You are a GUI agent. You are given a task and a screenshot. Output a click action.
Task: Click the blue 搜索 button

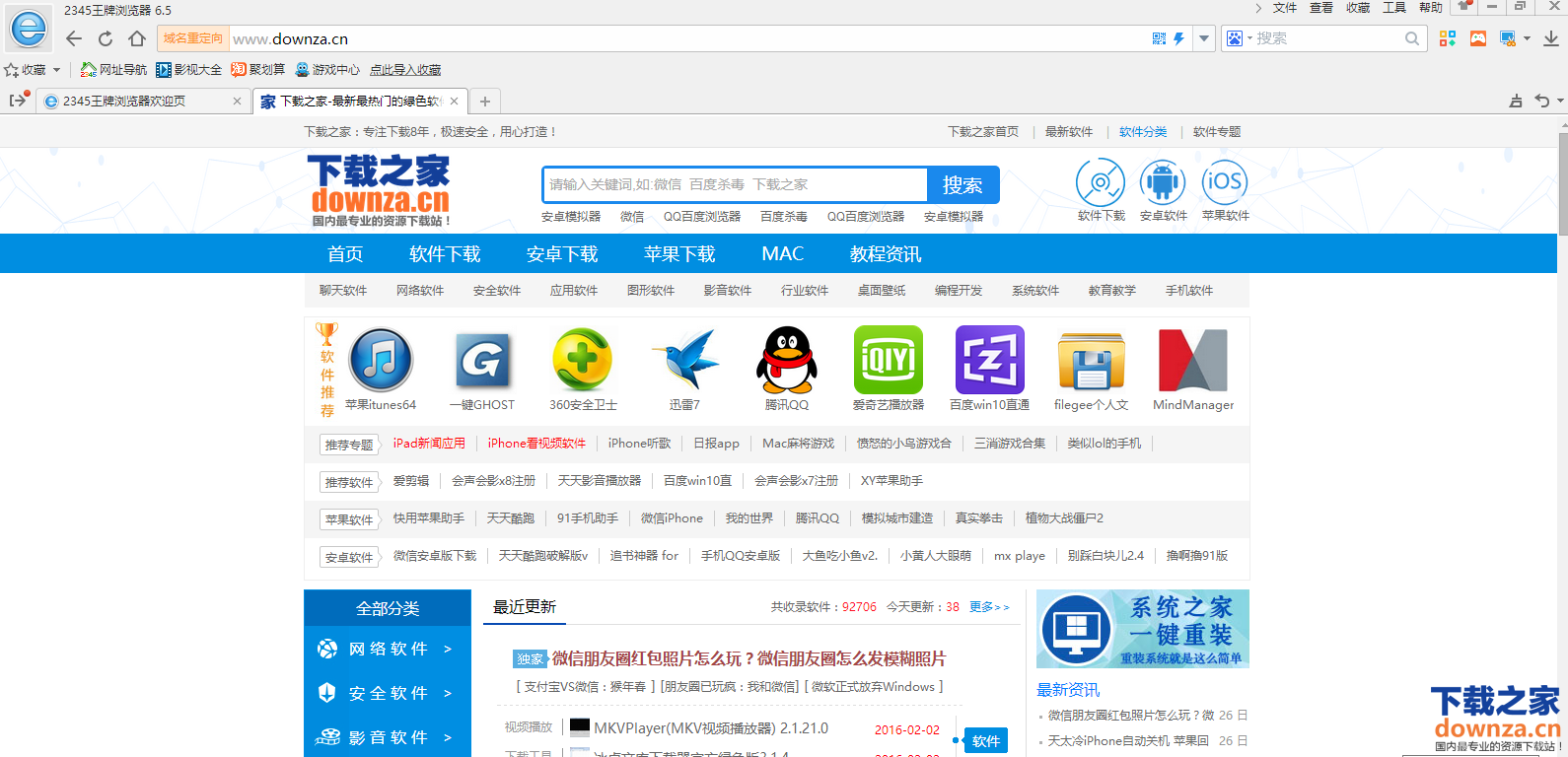pyautogui.click(x=962, y=184)
